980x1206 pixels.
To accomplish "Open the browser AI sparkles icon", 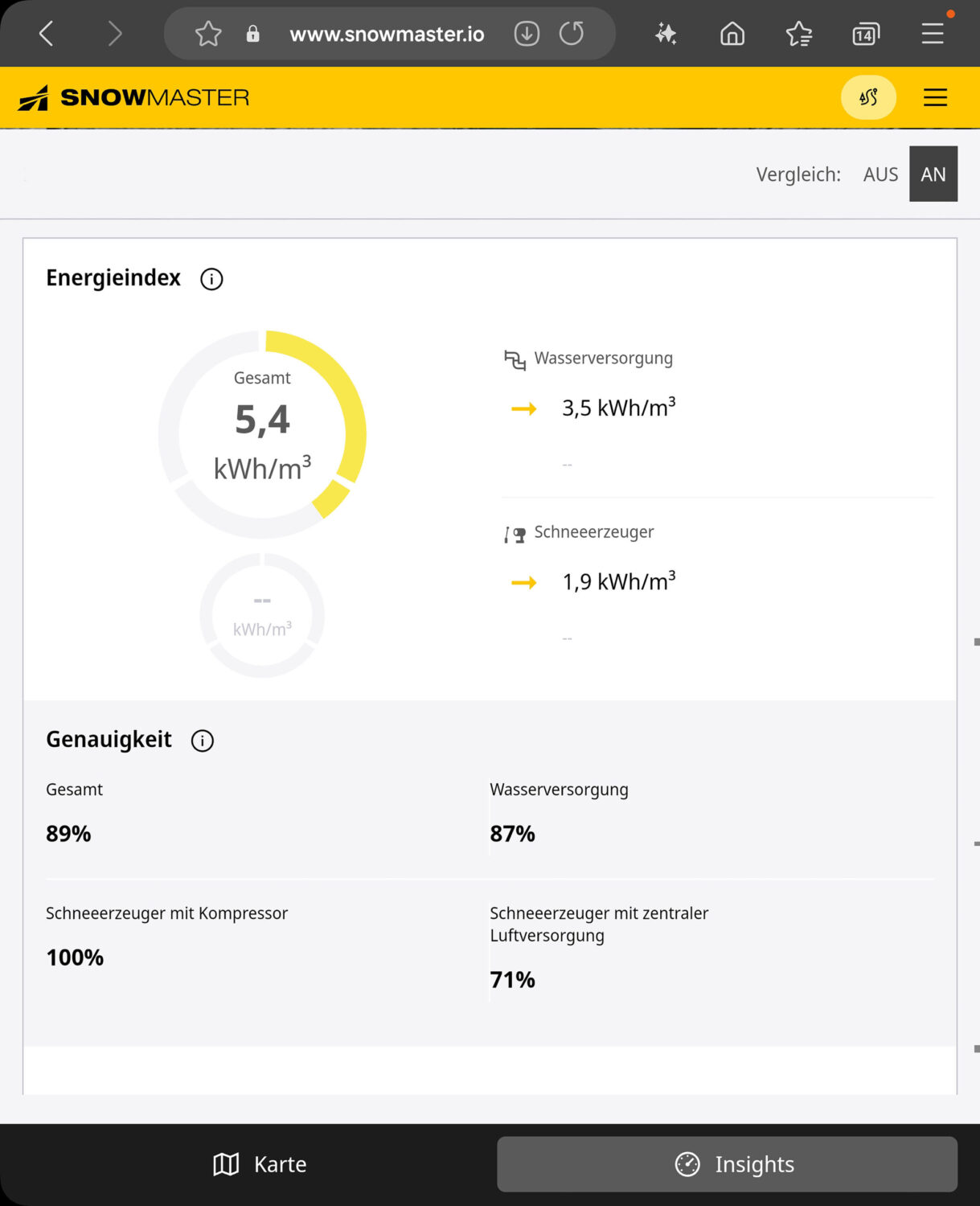I will (x=666, y=33).
